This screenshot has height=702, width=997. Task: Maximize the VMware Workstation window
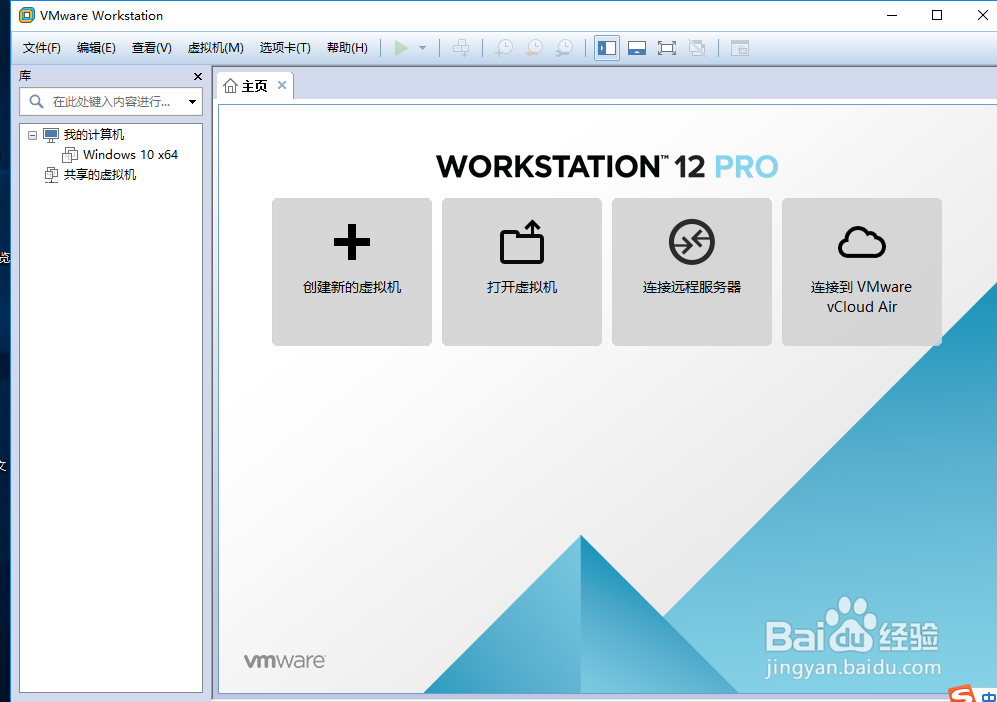(x=937, y=15)
